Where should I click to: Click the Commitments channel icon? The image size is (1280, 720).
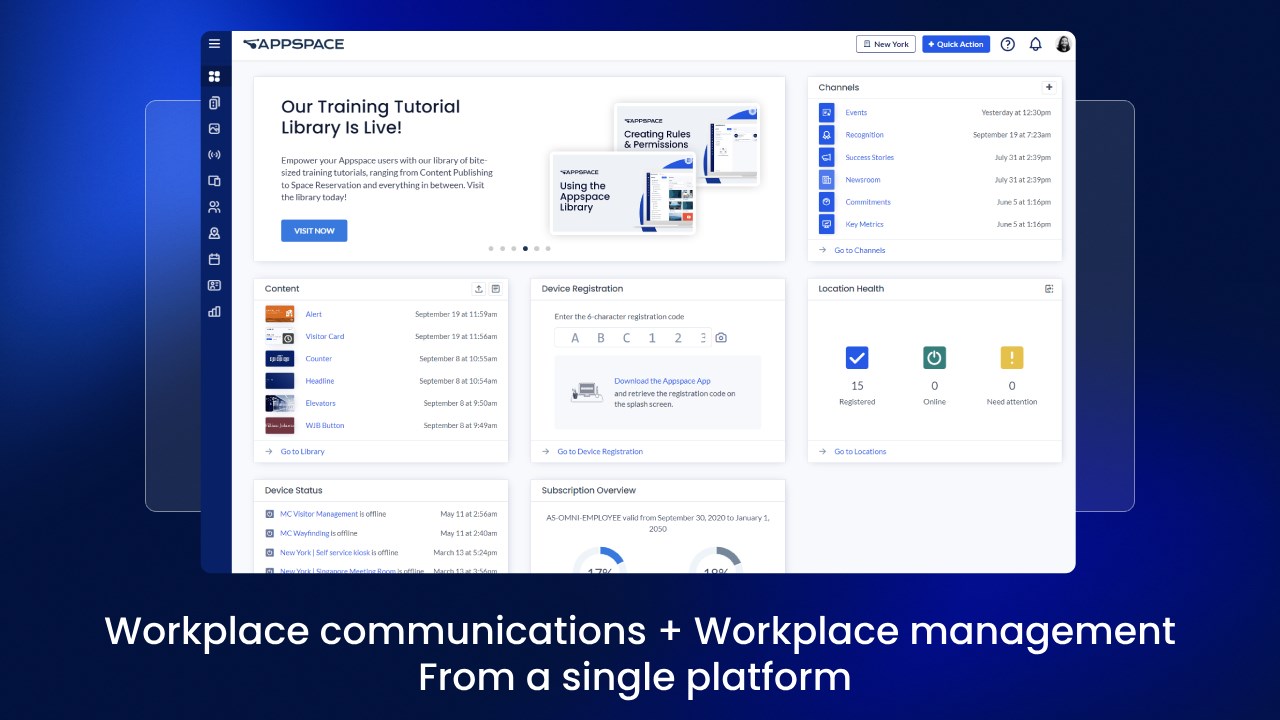826,202
